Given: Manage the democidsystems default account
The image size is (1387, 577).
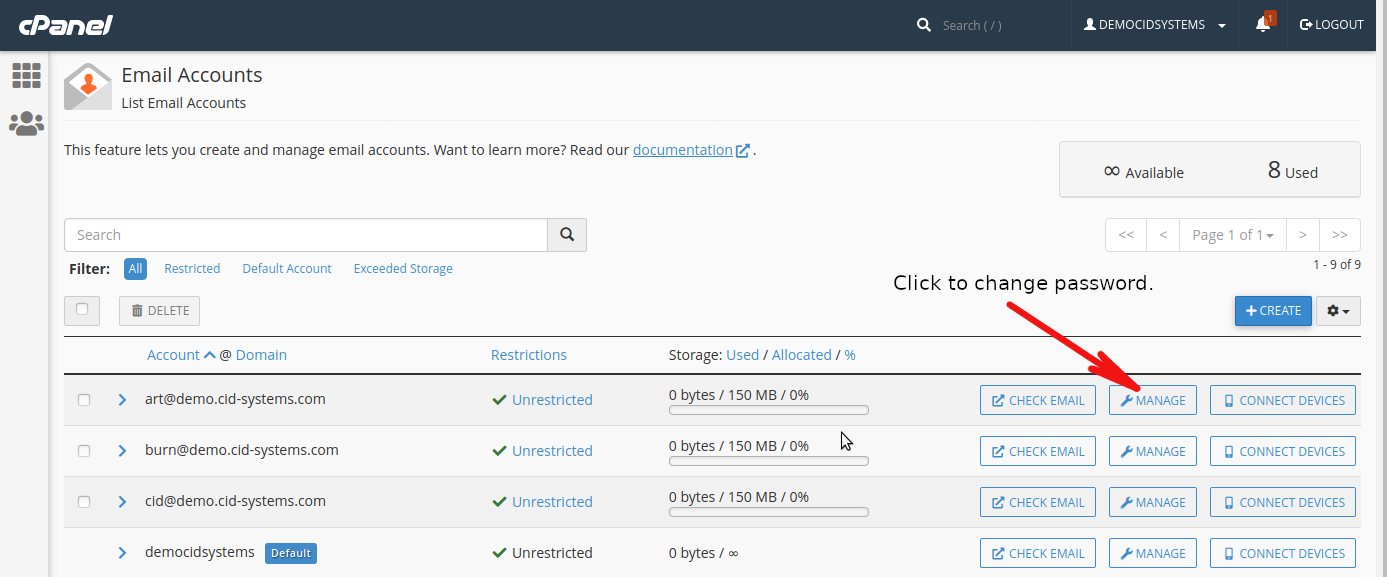Looking at the screenshot, I should click(1153, 553).
